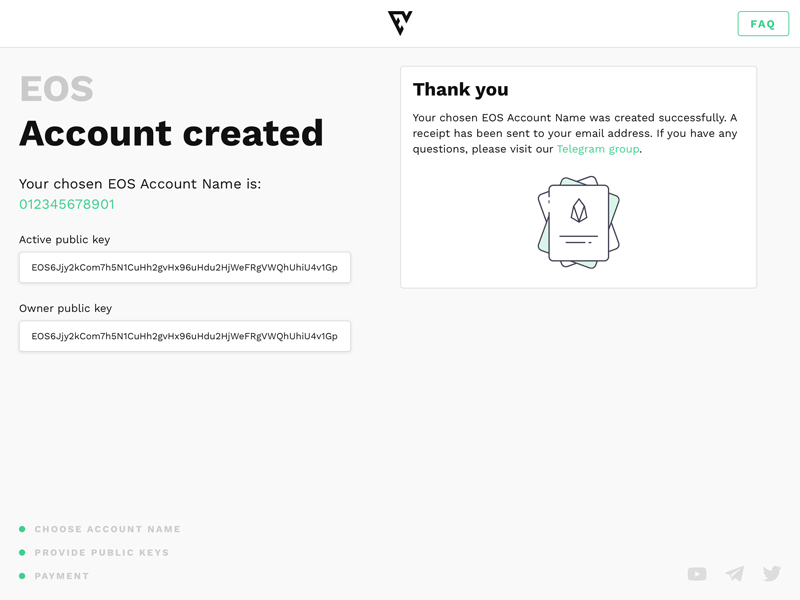
Task: Click the Telegram paper plane icon in footer
Action: point(734,574)
